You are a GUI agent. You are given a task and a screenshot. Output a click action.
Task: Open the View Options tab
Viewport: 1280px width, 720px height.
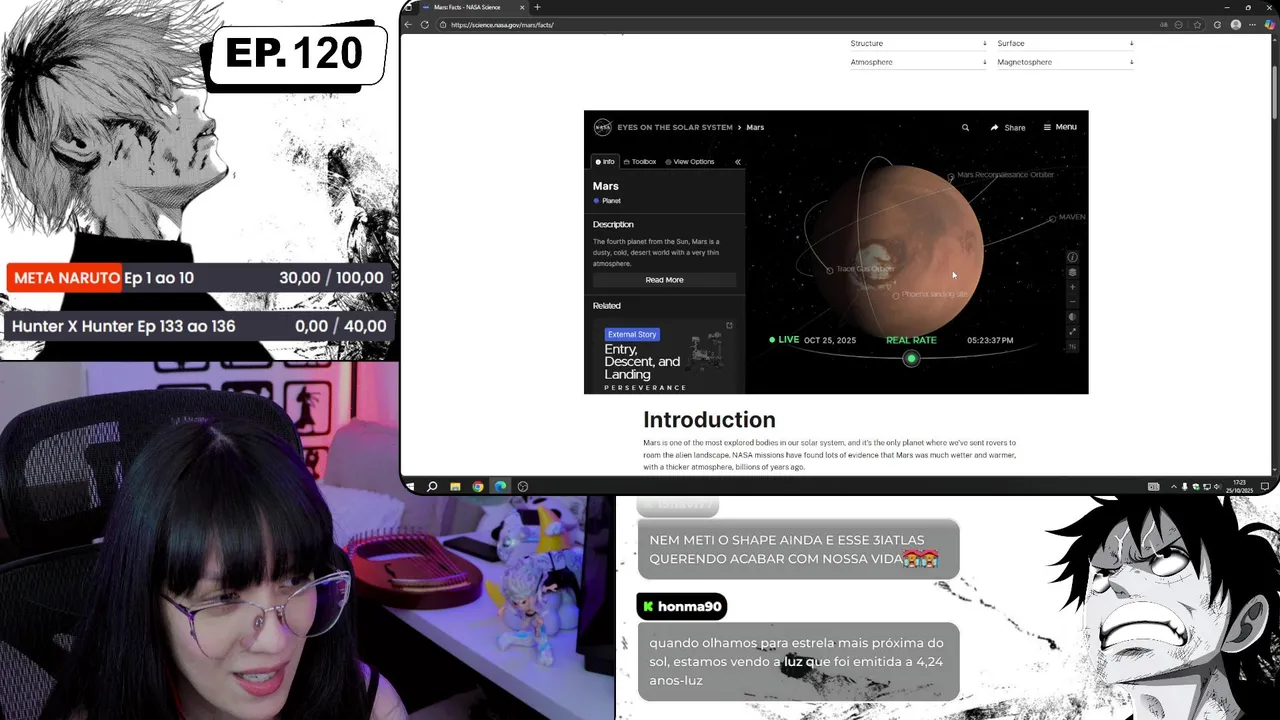[x=690, y=161]
